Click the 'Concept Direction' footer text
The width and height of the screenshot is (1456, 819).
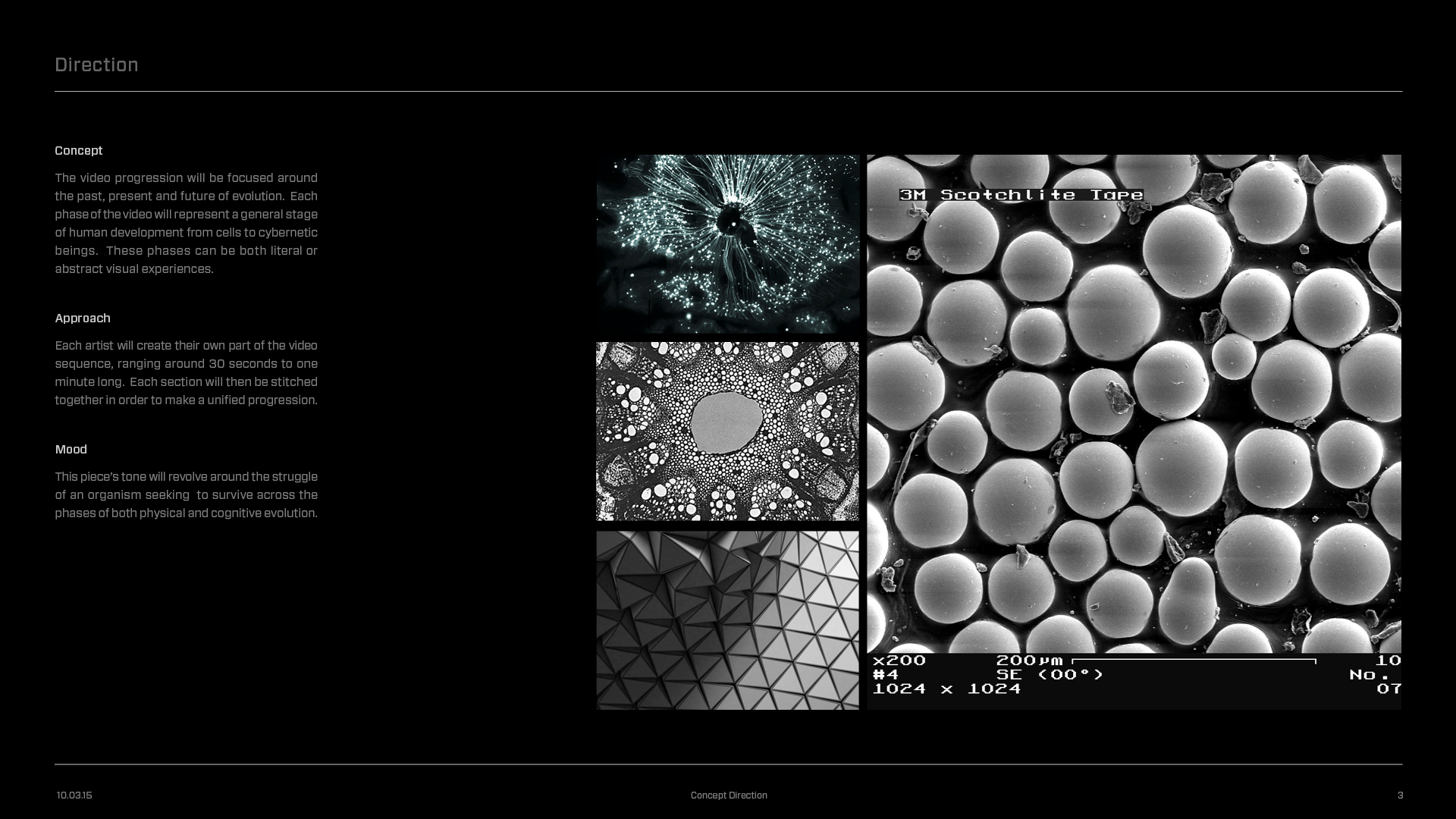[729, 795]
